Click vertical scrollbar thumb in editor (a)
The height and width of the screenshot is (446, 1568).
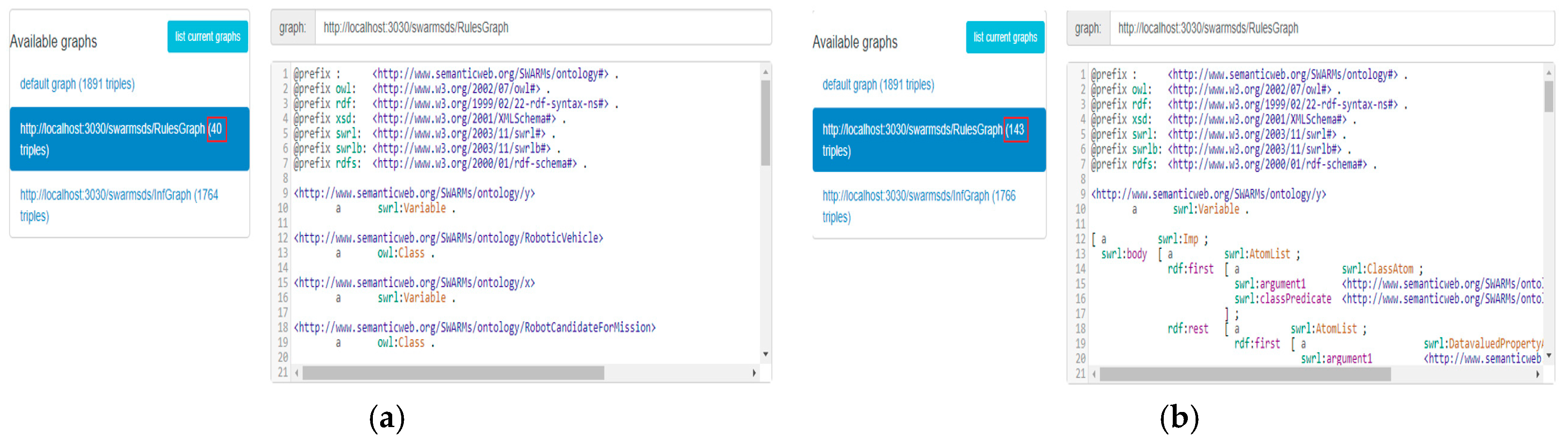[x=765, y=122]
